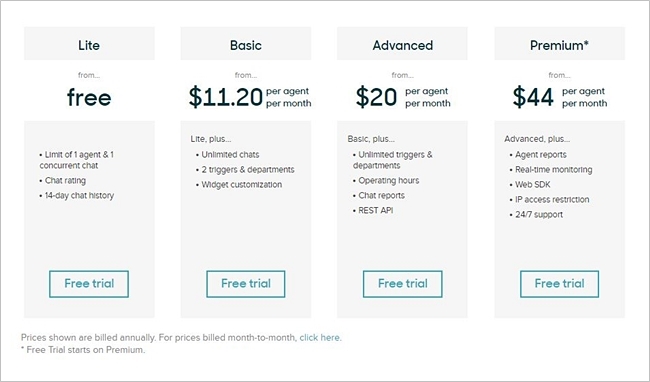Start Free trial for the Basic plan

[x=246, y=284]
